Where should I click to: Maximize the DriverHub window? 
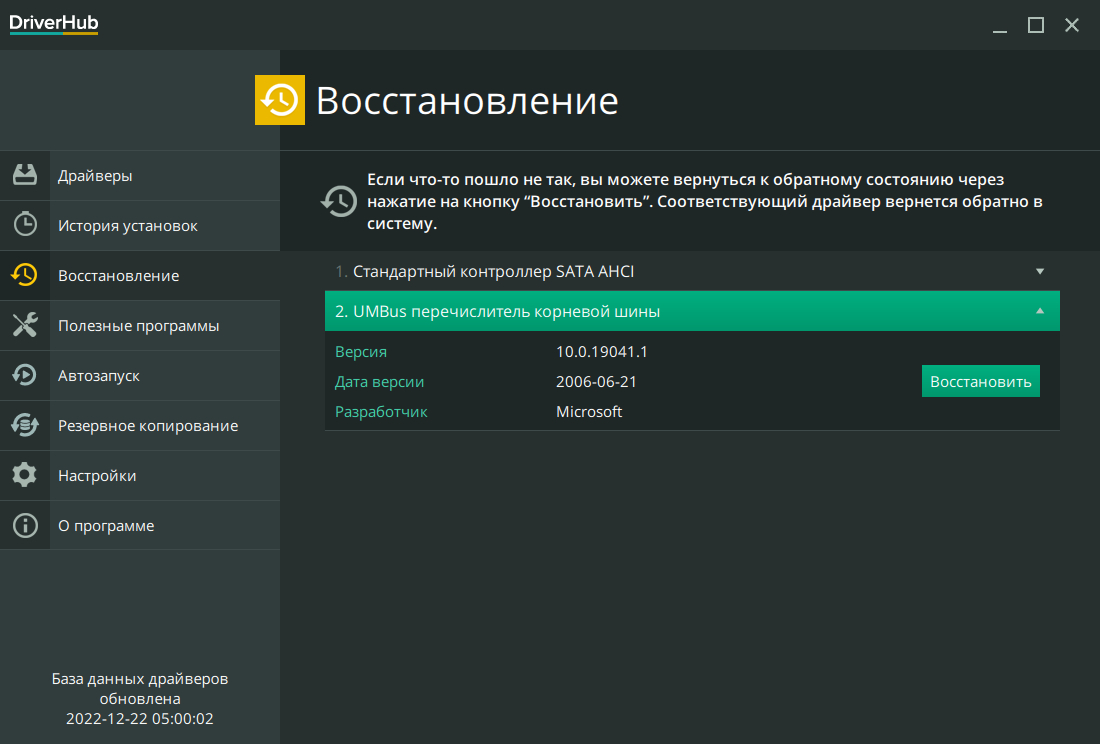point(1036,25)
